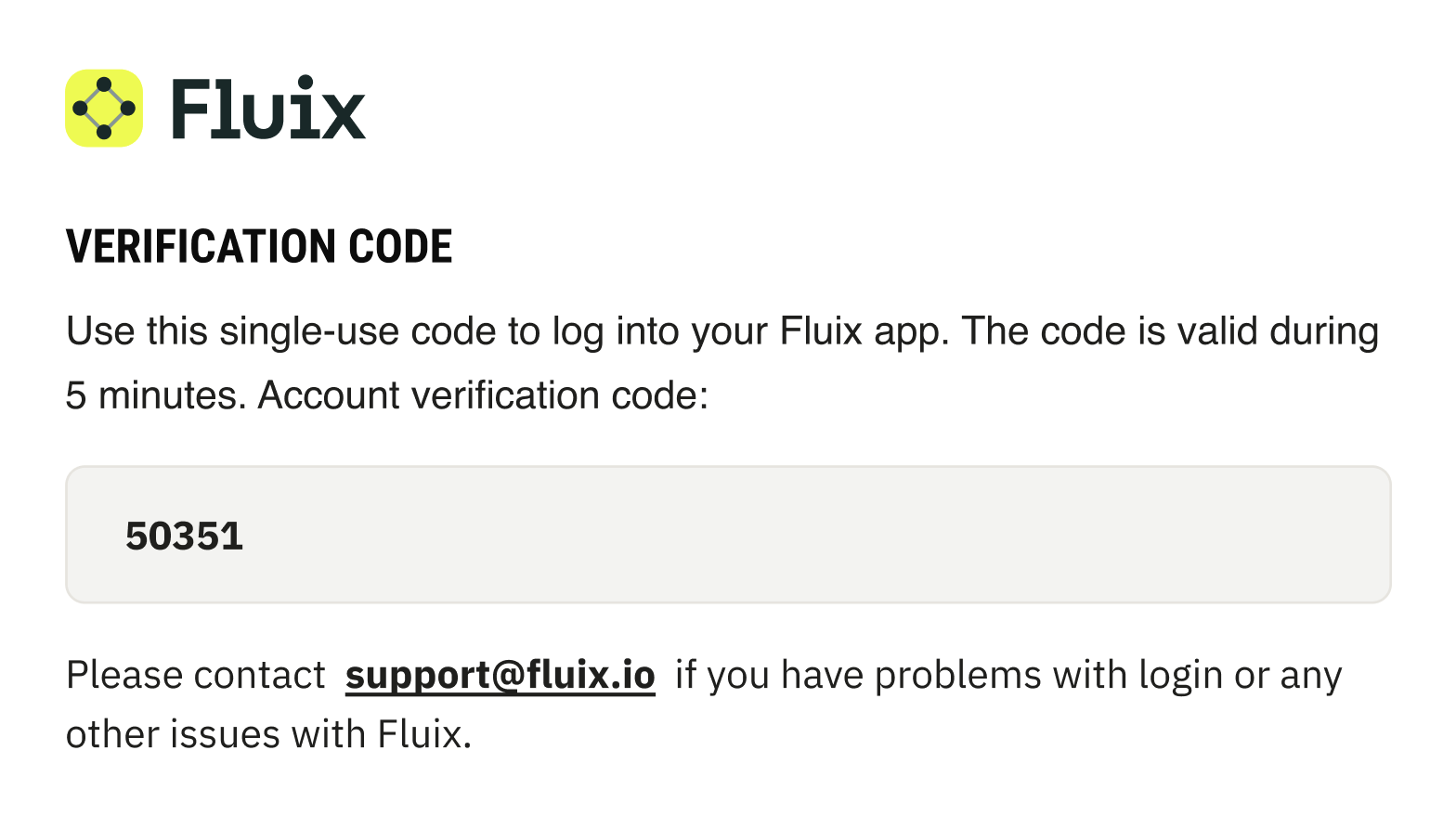Click the word CODE in the bold heading
Viewport: 1456px width, 828px height.
coord(400,247)
